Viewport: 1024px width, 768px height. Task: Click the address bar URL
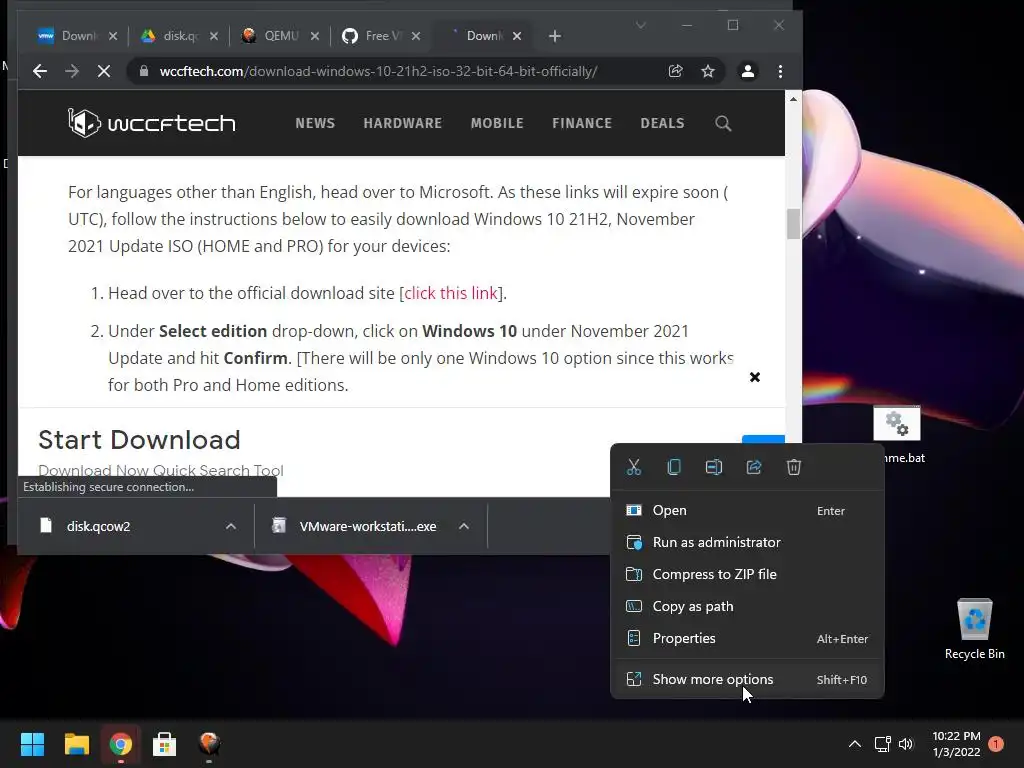[378, 71]
